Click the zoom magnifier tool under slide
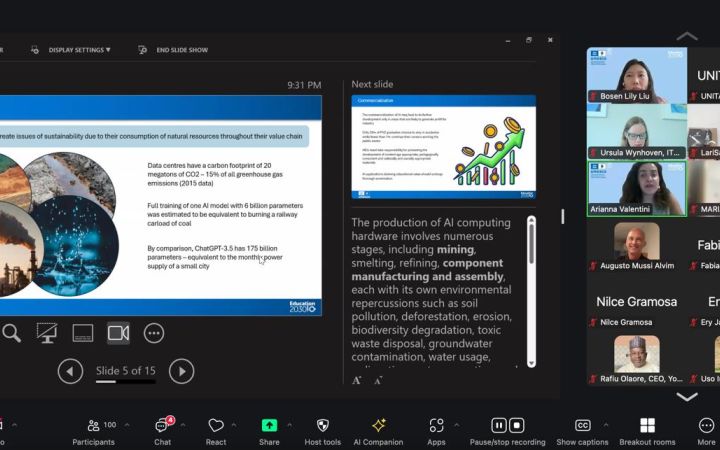The image size is (720, 450). pyautogui.click(x=11, y=333)
